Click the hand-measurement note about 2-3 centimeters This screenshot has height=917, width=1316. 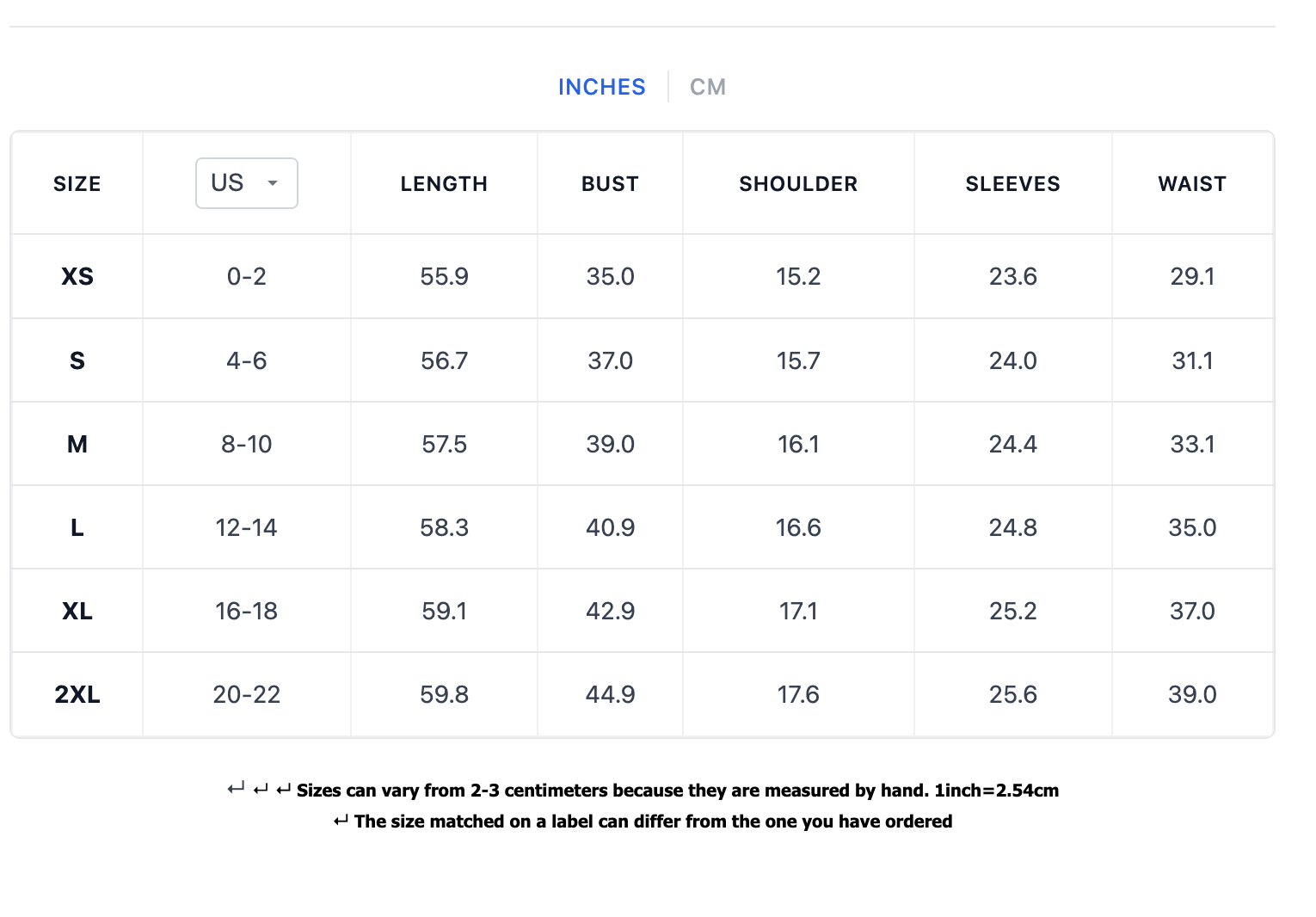point(677,791)
